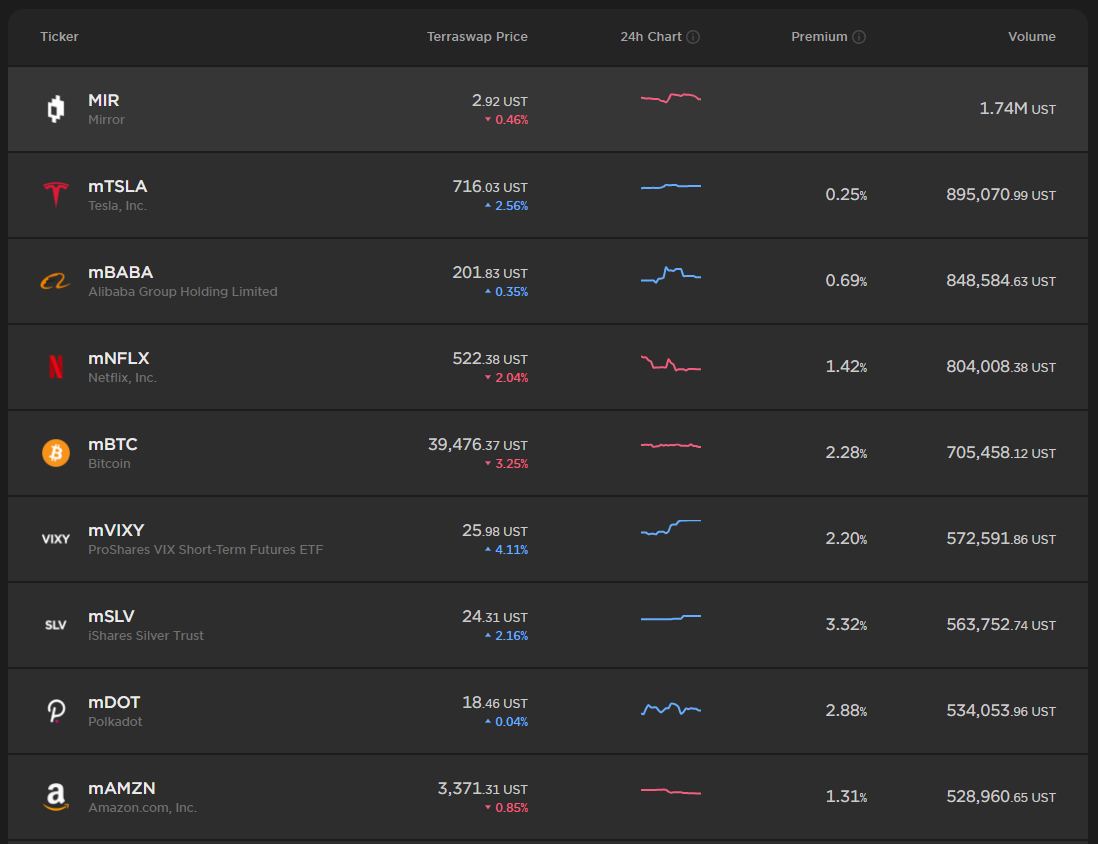This screenshot has width=1098, height=844.
Task: Sort by Volume column header
Action: coord(1031,36)
